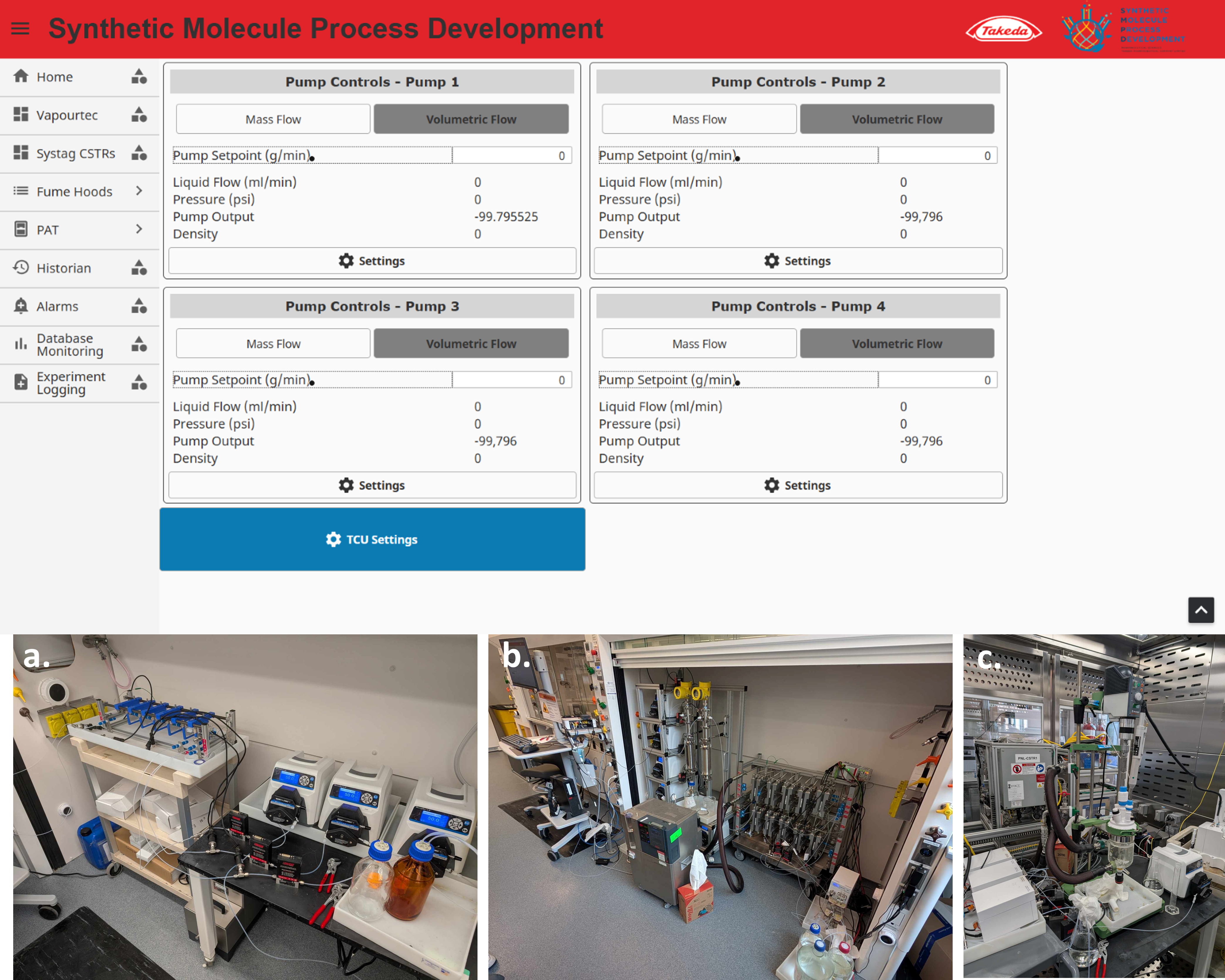1225x980 pixels.
Task: Click the Database Monitoring bar chart icon
Action: (21, 344)
